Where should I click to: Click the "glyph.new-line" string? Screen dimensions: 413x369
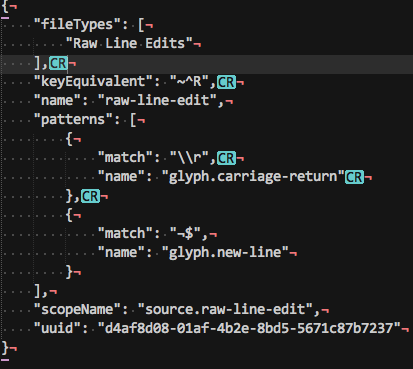pyautogui.click(x=225, y=252)
